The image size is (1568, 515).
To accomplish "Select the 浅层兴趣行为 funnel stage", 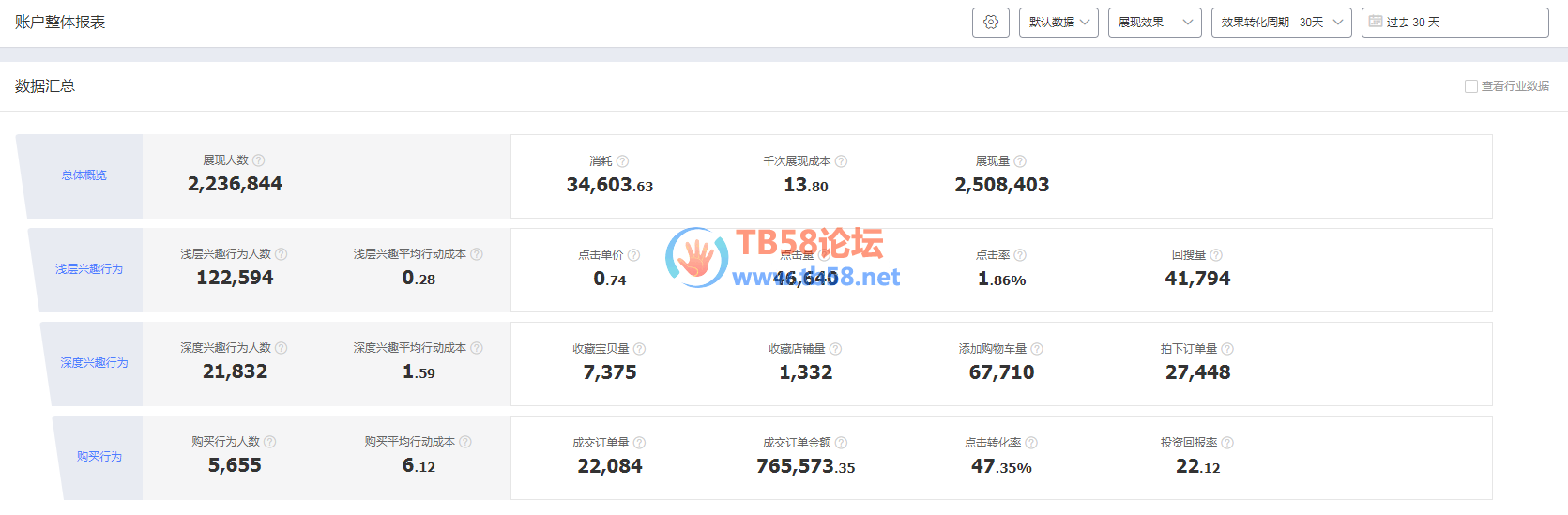I will point(89,269).
